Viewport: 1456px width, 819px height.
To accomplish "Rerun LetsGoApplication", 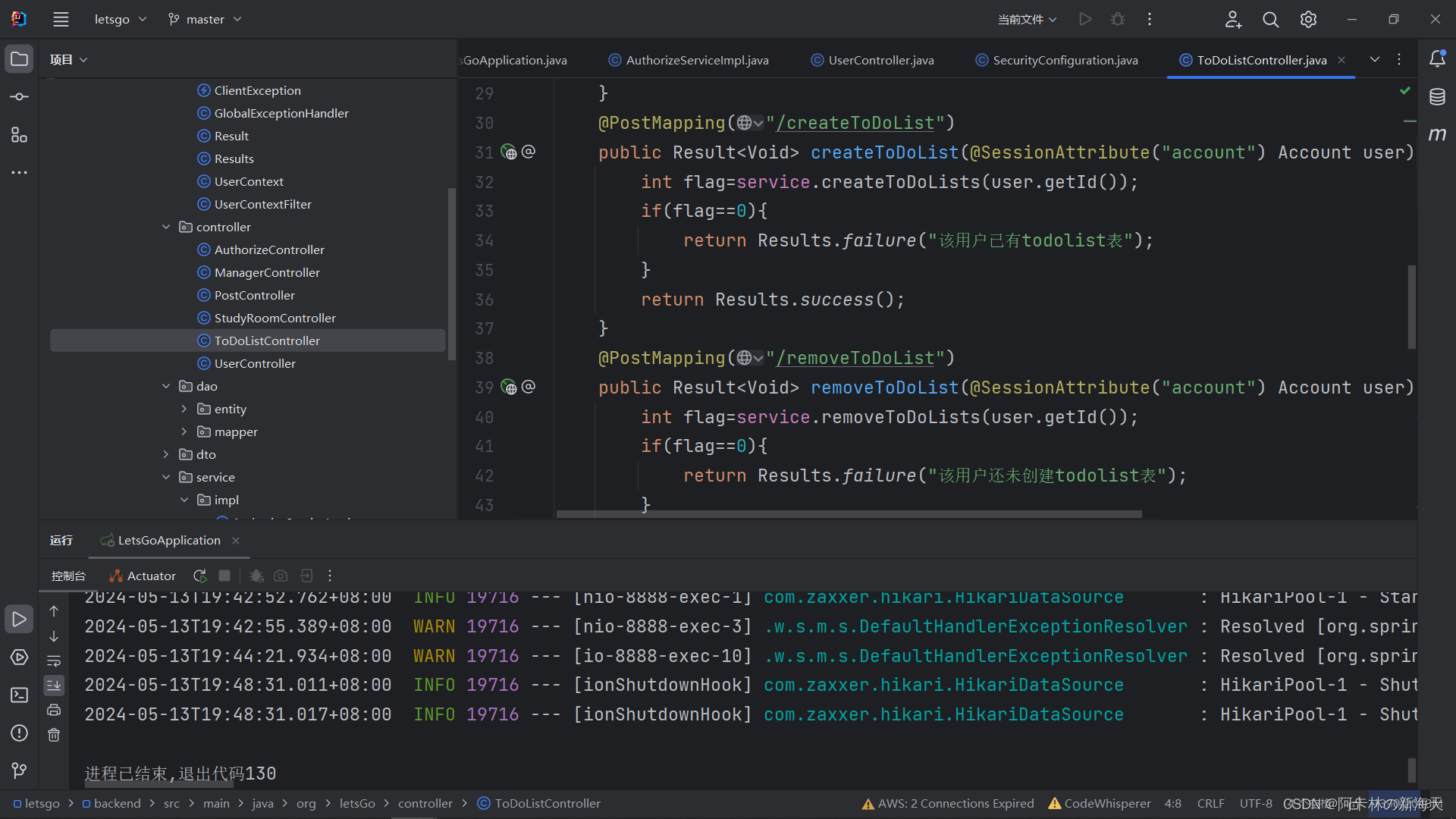I will (200, 576).
